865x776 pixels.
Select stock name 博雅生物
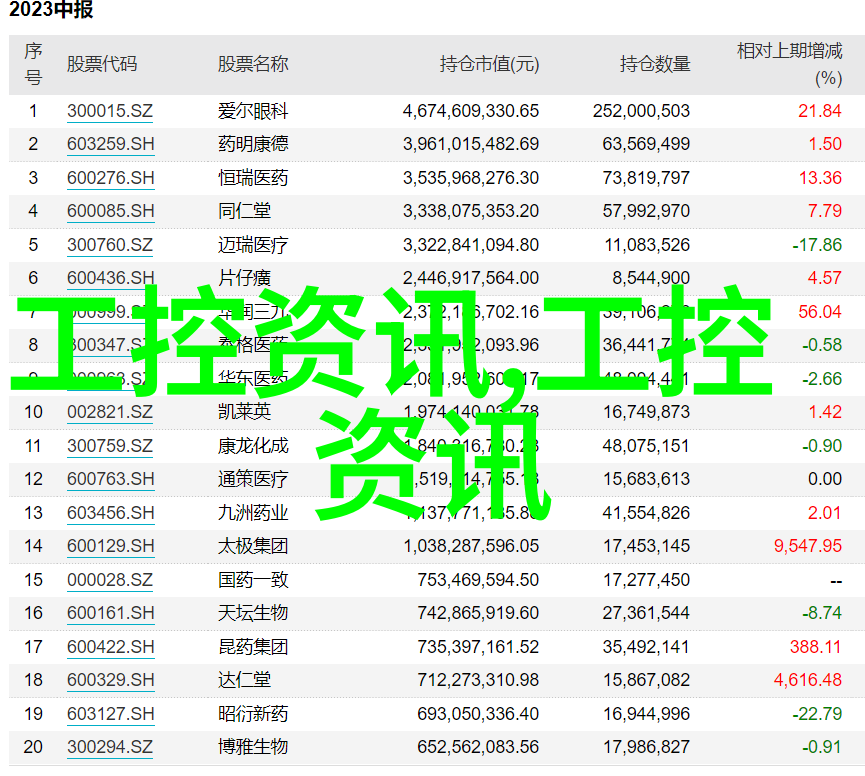click(253, 747)
